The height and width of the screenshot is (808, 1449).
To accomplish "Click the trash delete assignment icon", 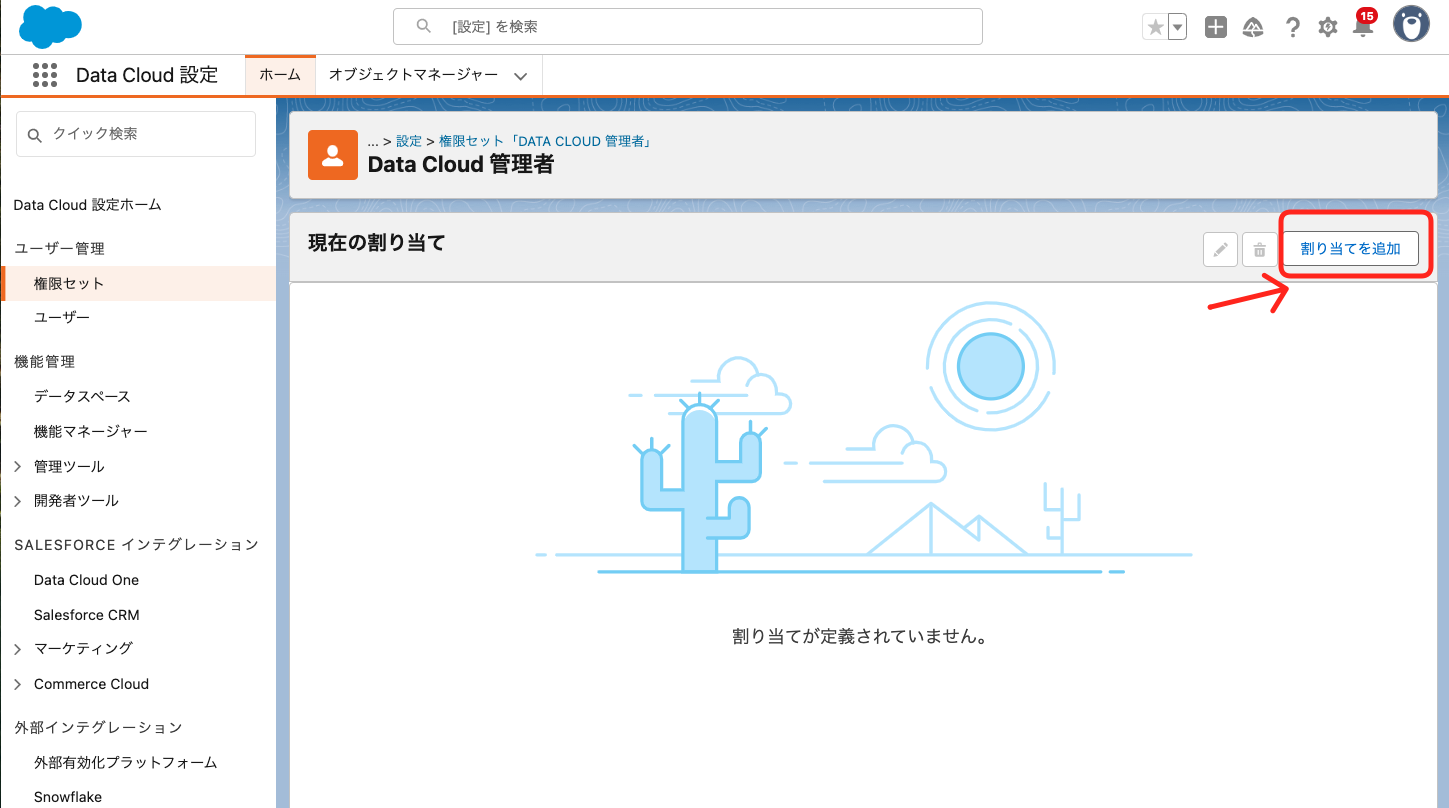I will click(1260, 250).
